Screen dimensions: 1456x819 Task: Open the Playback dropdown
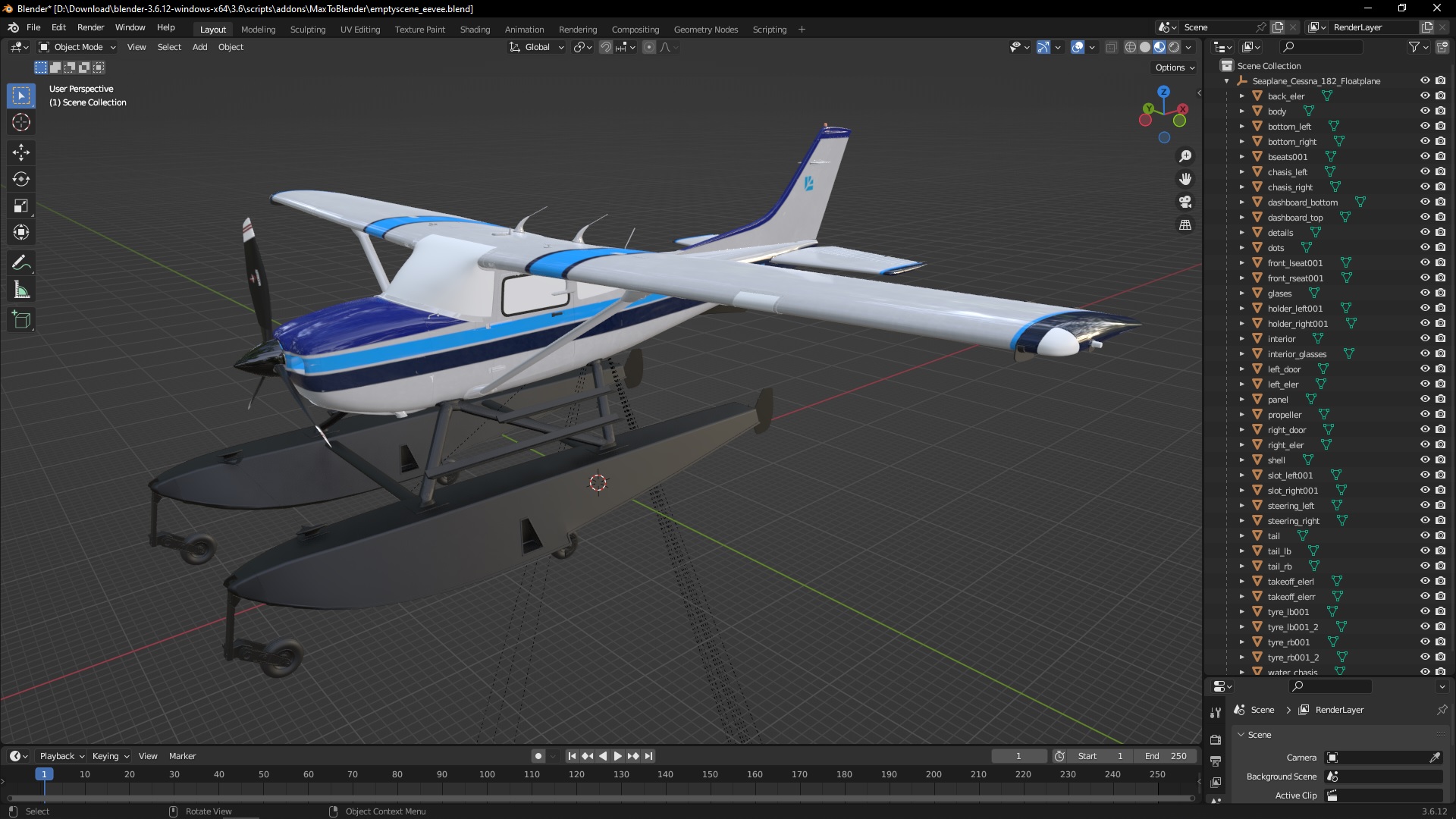tap(61, 756)
